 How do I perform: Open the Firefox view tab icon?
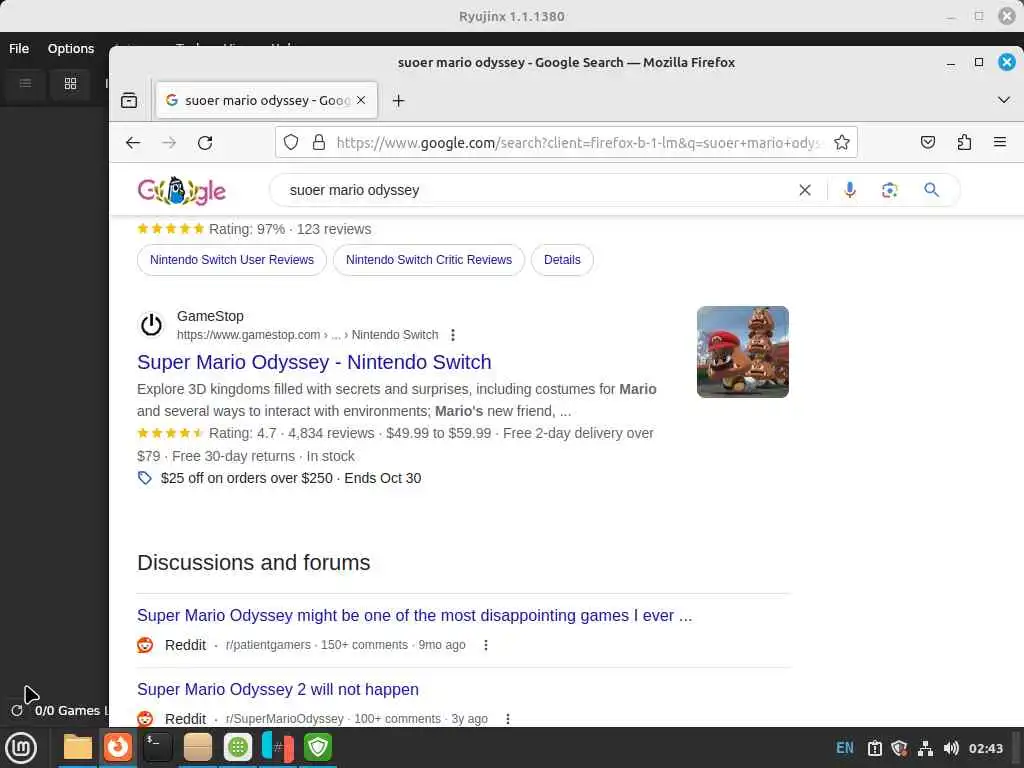129,101
